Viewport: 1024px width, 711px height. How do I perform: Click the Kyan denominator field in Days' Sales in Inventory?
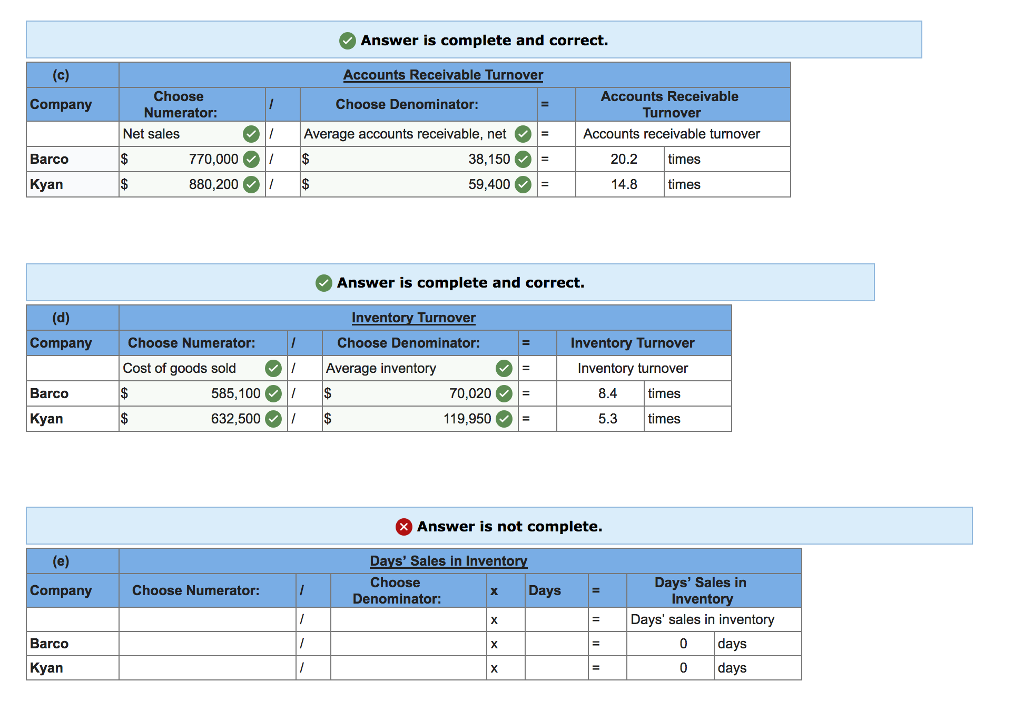(x=408, y=668)
